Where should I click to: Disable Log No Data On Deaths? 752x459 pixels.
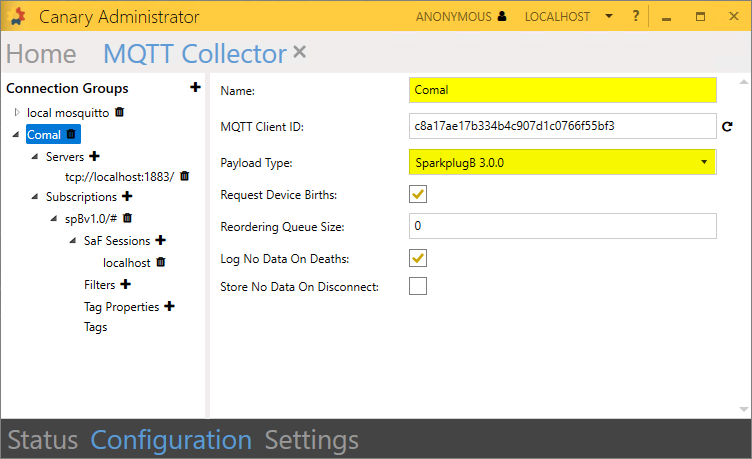click(418, 259)
